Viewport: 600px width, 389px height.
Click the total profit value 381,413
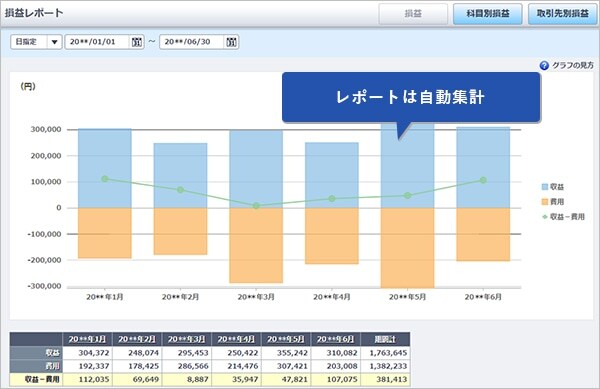[x=391, y=379]
